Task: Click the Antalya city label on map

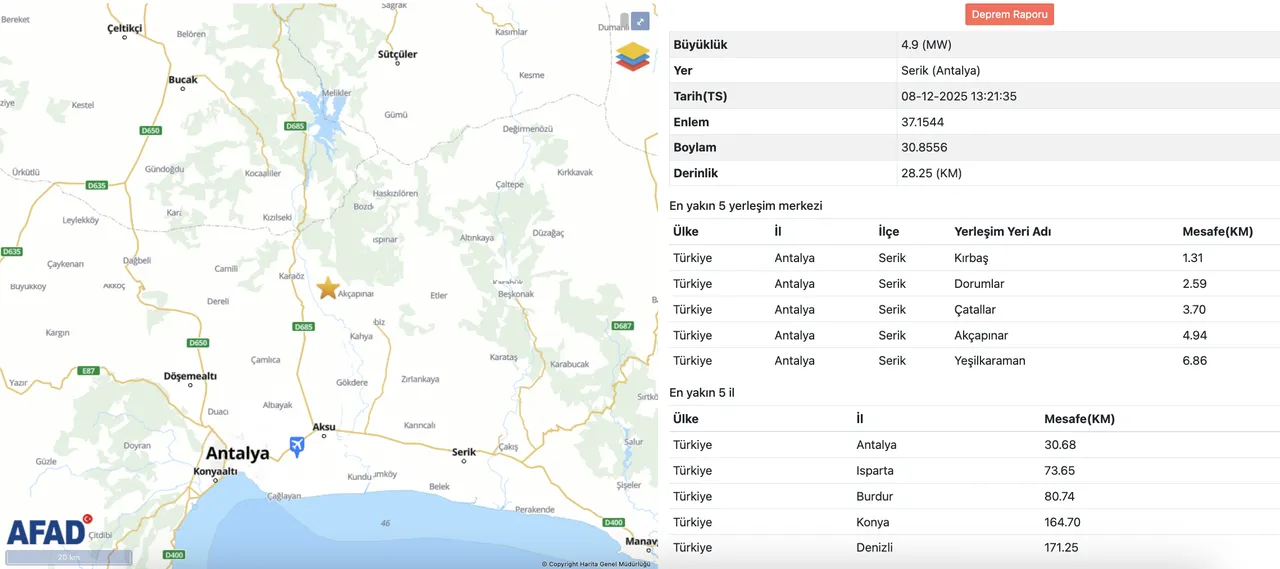Action: point(237,453)
